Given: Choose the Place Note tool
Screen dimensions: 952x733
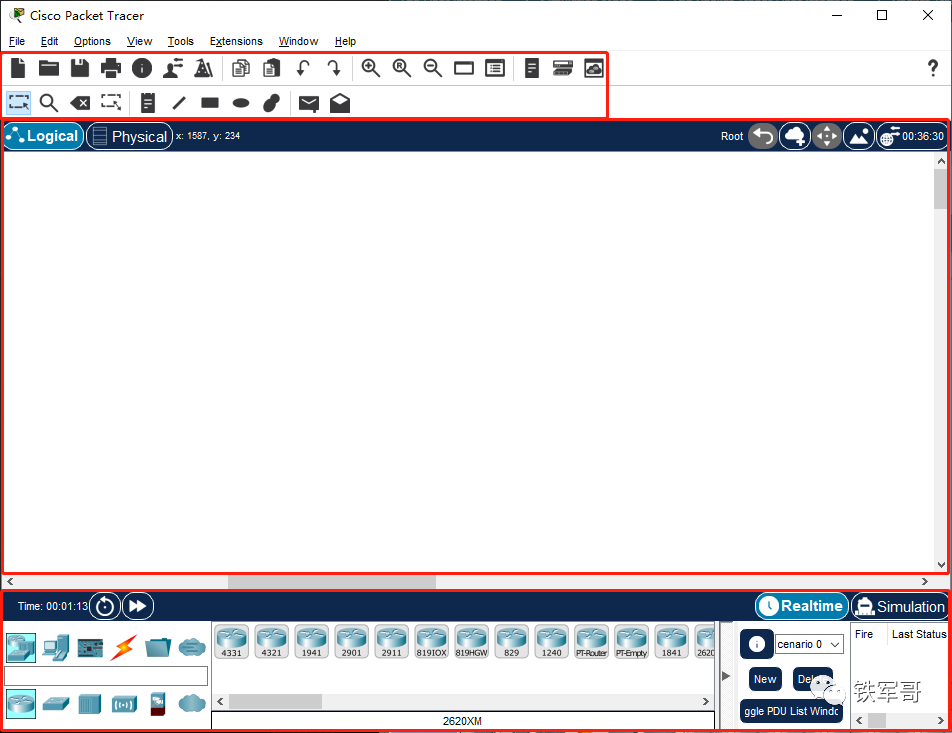Looking at the screenshot, I should pyautogui.click(x=146, y=103).
